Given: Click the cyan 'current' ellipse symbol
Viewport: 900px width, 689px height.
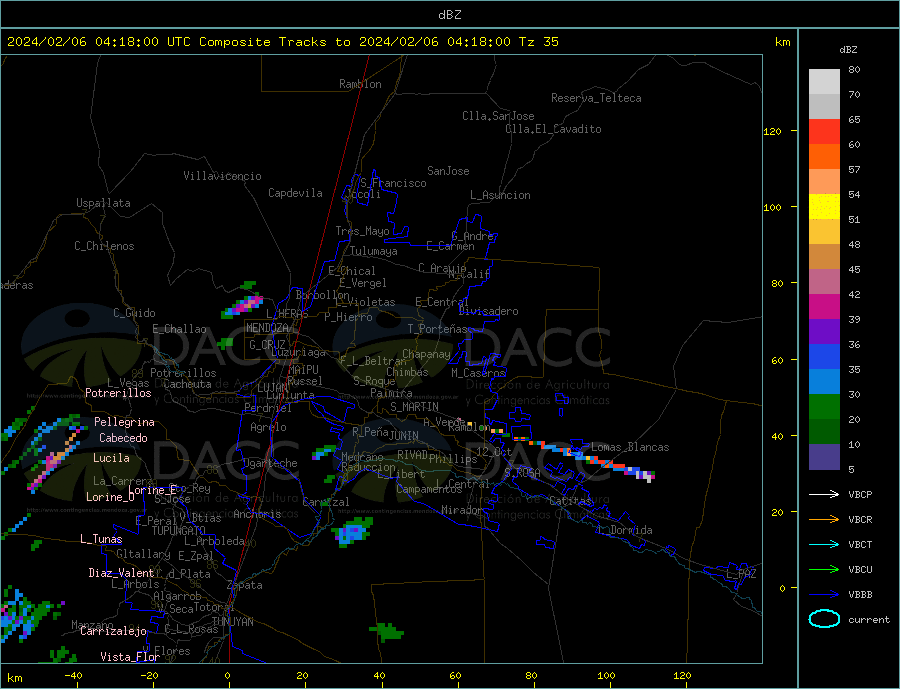Looking at the screenshot, I should (824, 619).
